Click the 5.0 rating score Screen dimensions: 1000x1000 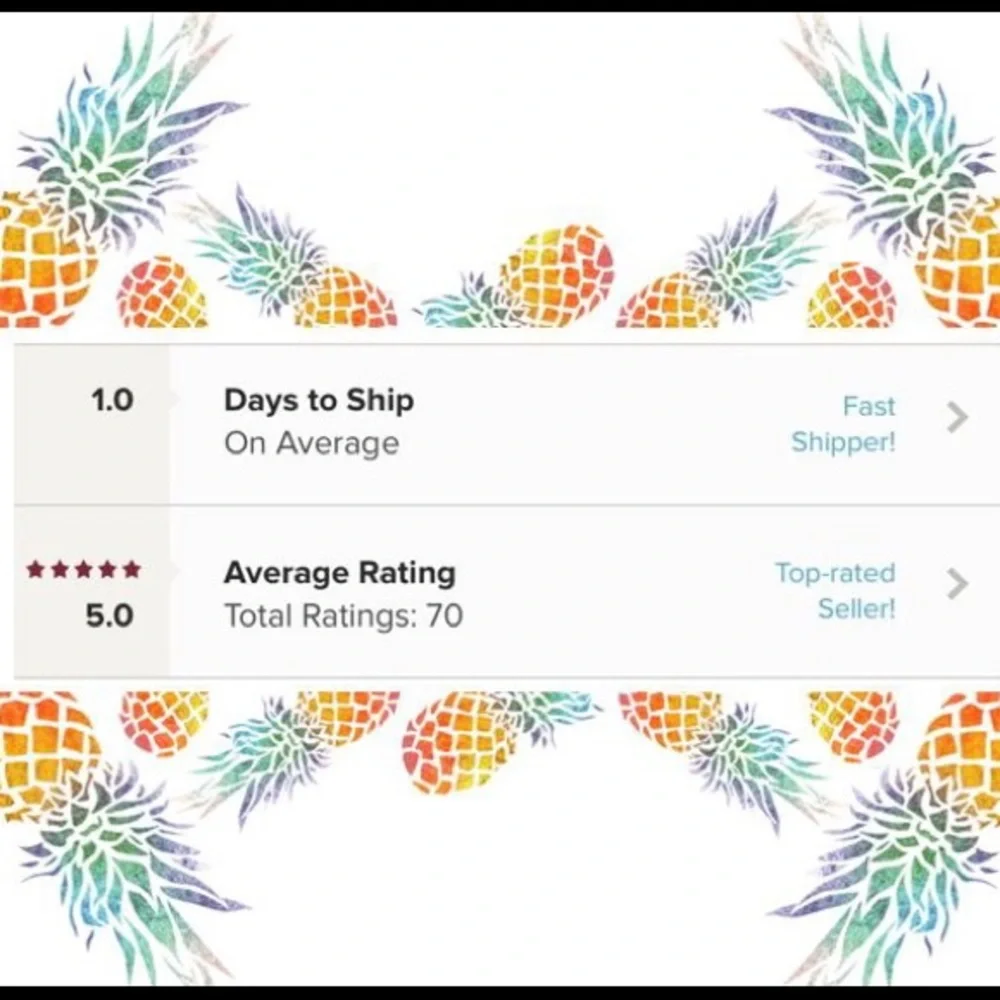(x=109, y=616)
